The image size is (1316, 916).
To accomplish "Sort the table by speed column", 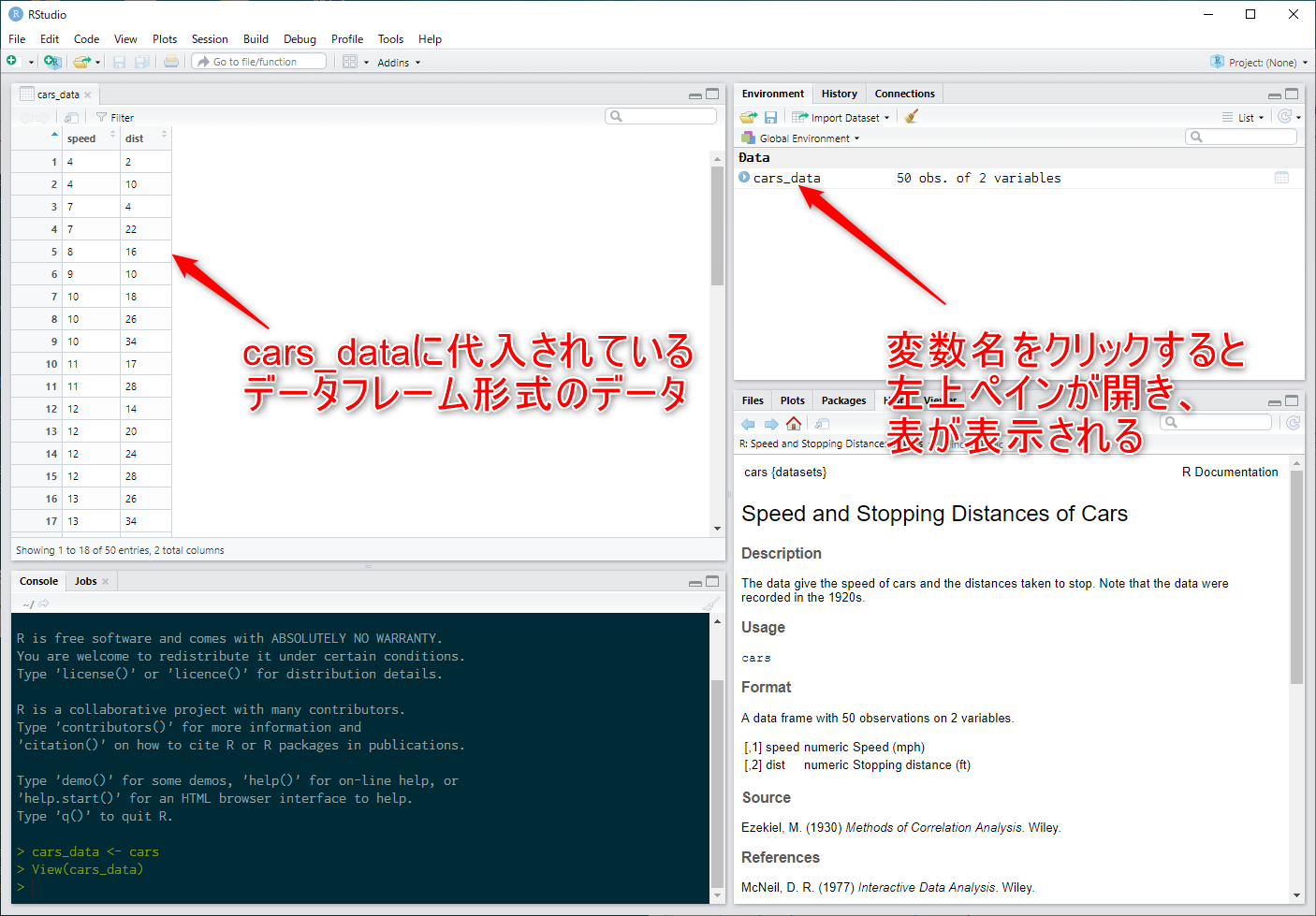I will tap(92, 138).
